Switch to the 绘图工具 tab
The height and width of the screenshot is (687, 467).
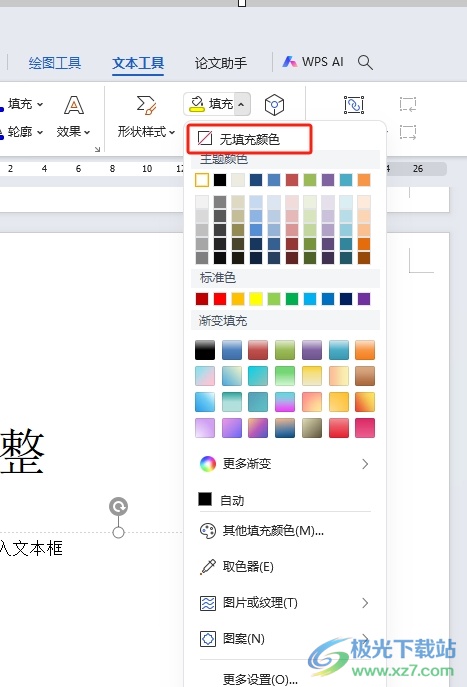[55, 63]
